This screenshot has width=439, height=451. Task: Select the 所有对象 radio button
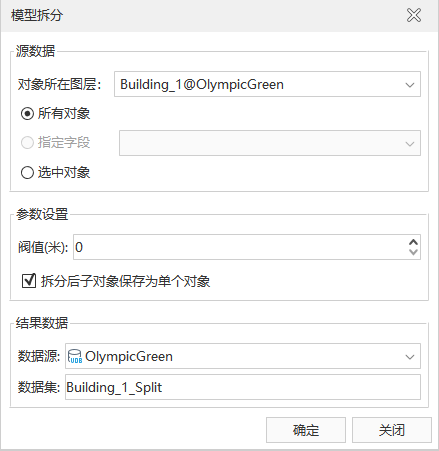coord(27,114)
